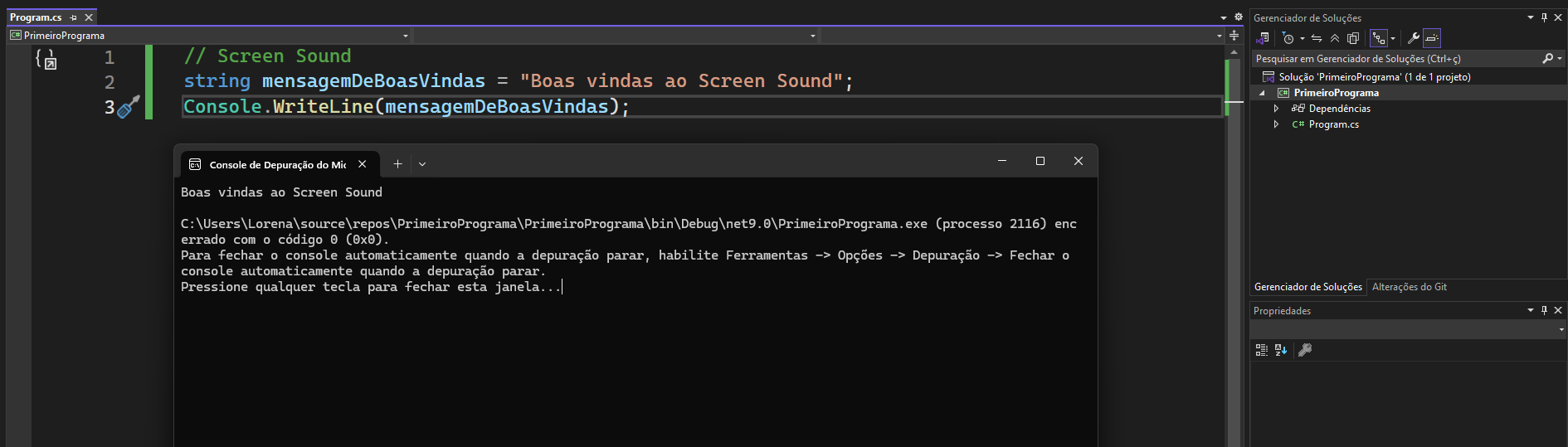Click the editor tab settings gear icon

pos(1238,17)
